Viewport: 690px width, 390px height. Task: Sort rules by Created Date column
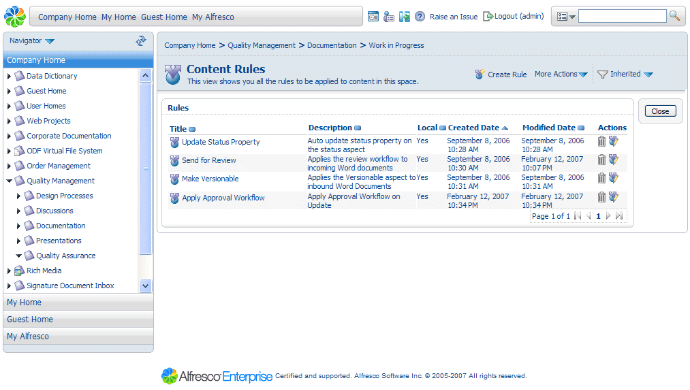click(477, 128)
